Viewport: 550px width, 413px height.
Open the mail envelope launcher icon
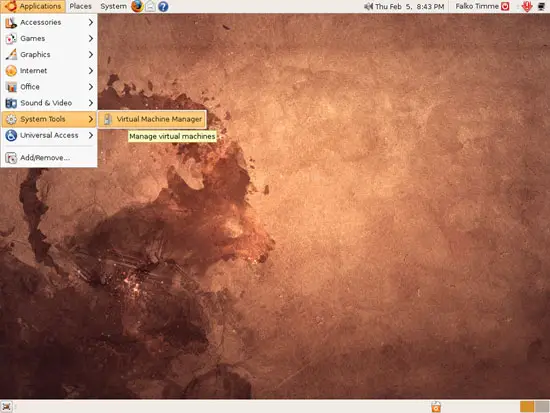tap(150, 6)
